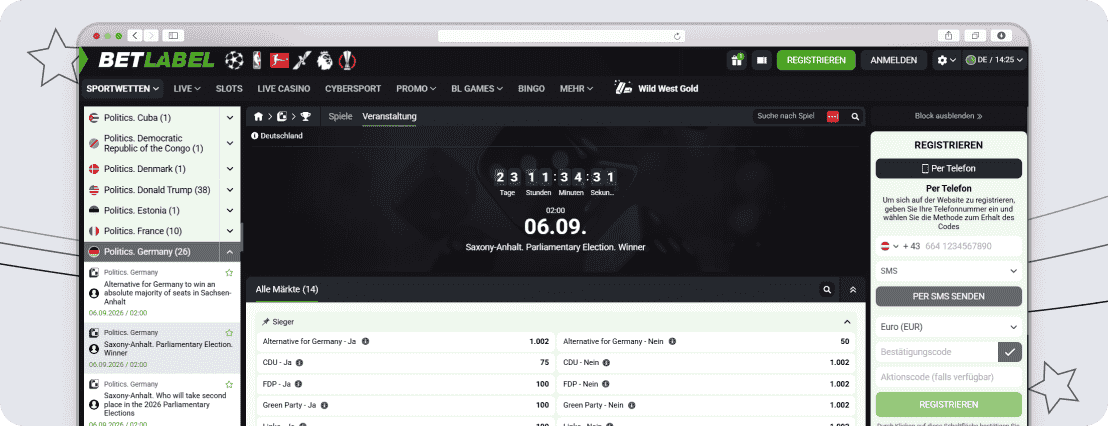
Task: Expand Politics. Democratic Republic of the Congo
Action: point(230,143)
